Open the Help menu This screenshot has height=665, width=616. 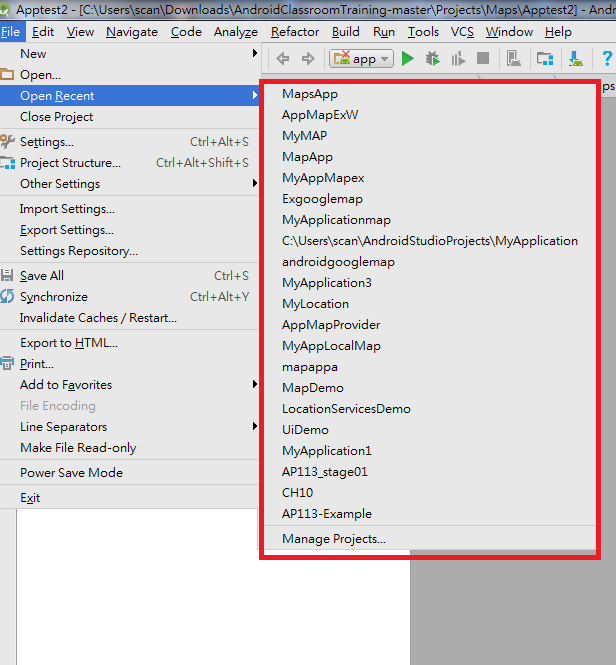click(558, 32)
